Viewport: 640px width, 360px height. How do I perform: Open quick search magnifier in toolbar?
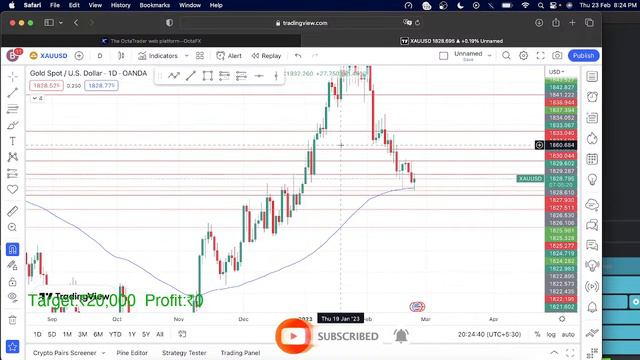point(506,56)
